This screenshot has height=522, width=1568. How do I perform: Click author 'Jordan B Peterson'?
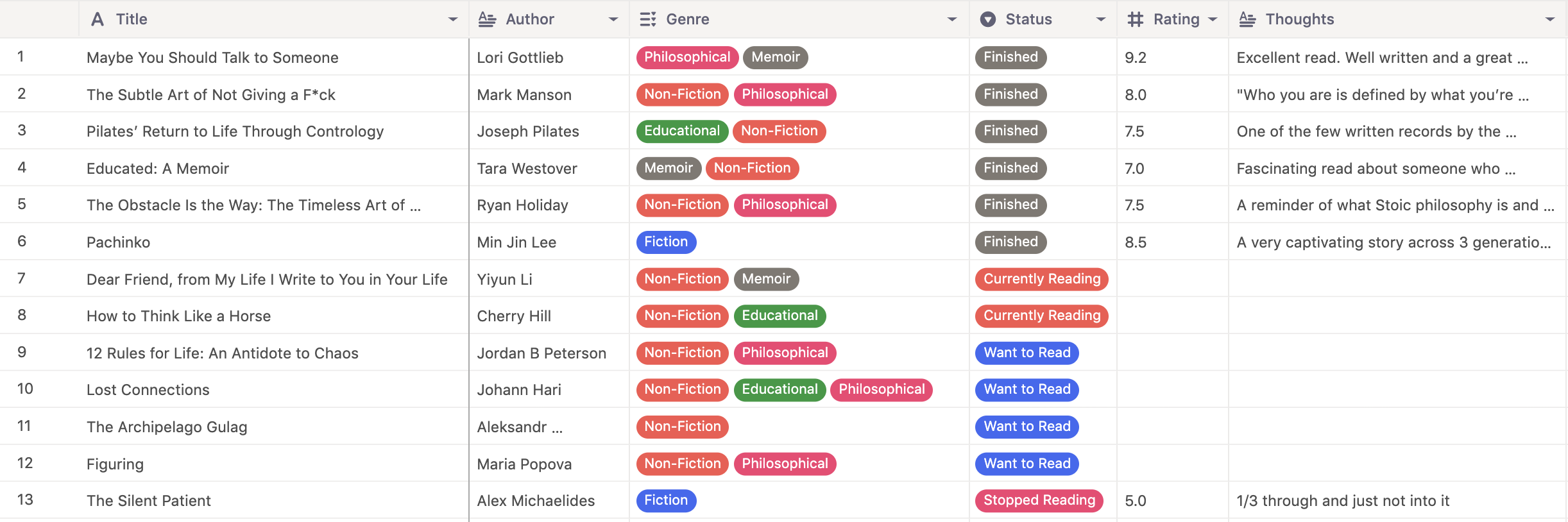pos(541,353)
